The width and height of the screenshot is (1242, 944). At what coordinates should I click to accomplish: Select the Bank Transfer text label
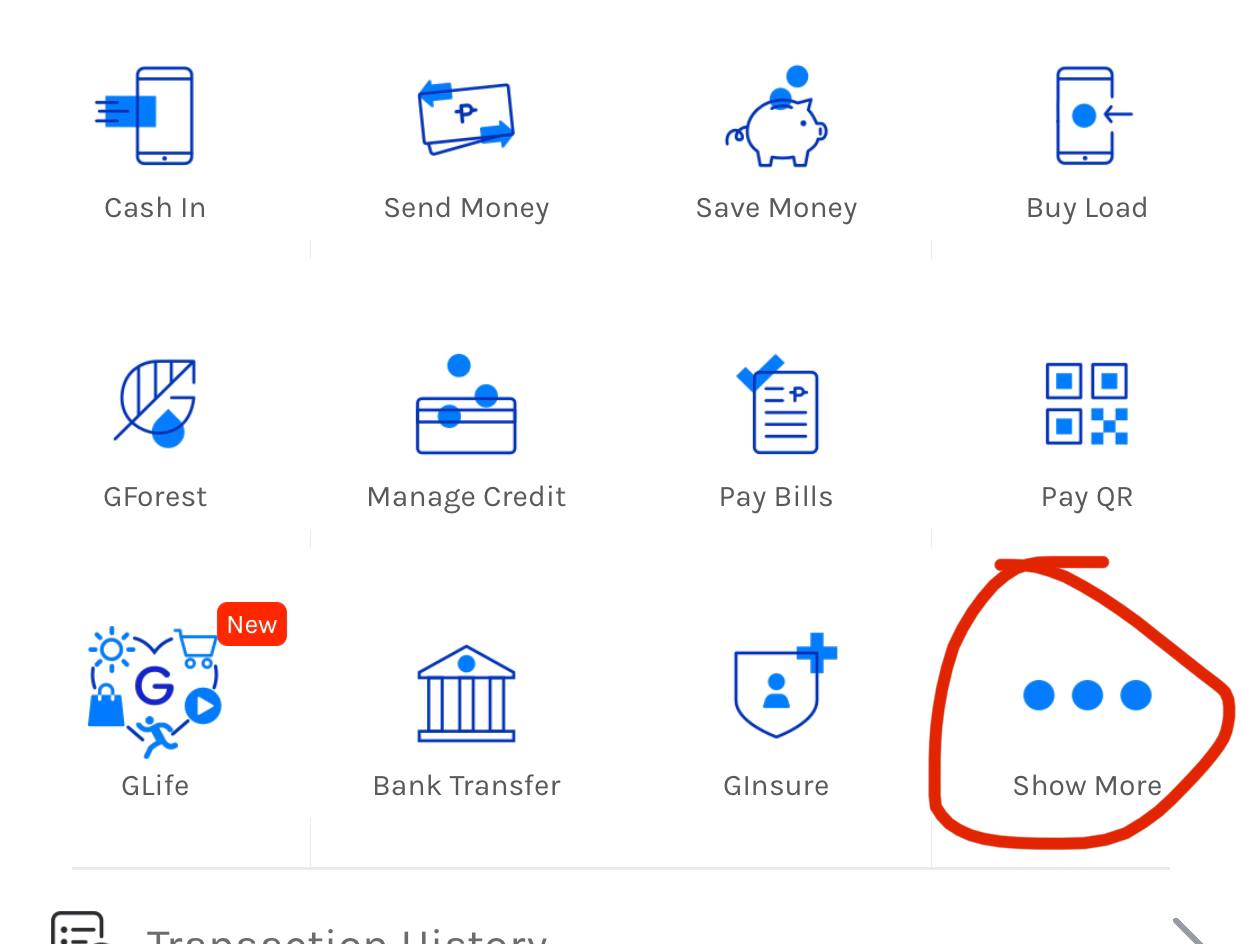click(466, 786)
